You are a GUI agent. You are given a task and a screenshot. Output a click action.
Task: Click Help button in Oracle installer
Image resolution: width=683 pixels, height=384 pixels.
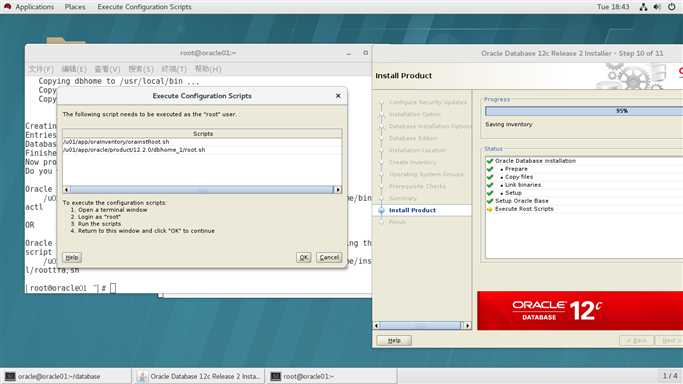(394, 340)
